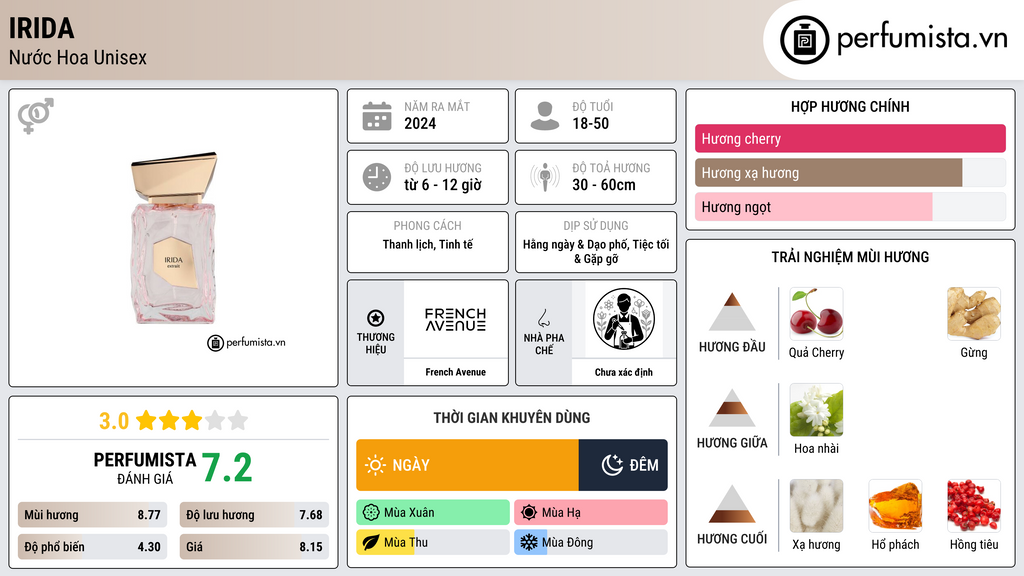
Task: Click the clock icon beside Độ lưu hương
Action: pos(377,177)
